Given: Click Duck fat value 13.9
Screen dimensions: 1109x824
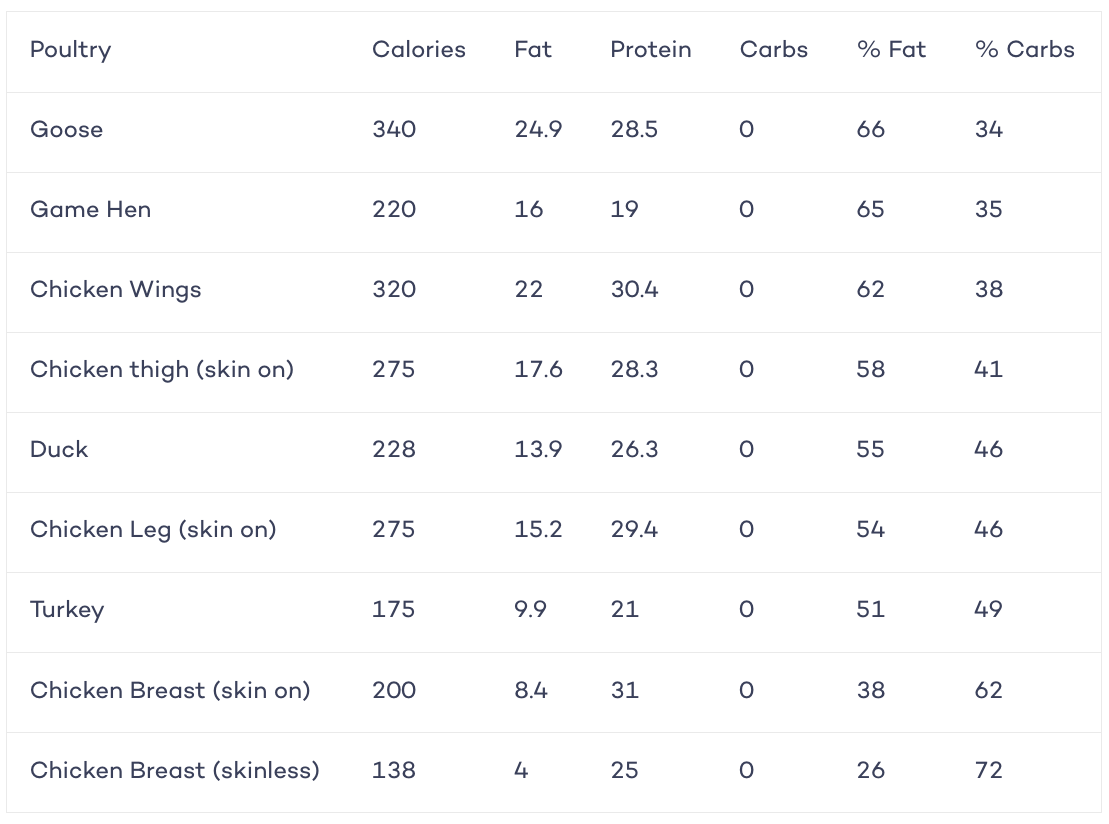Looking at the screenshot, I should pos(538,449).
